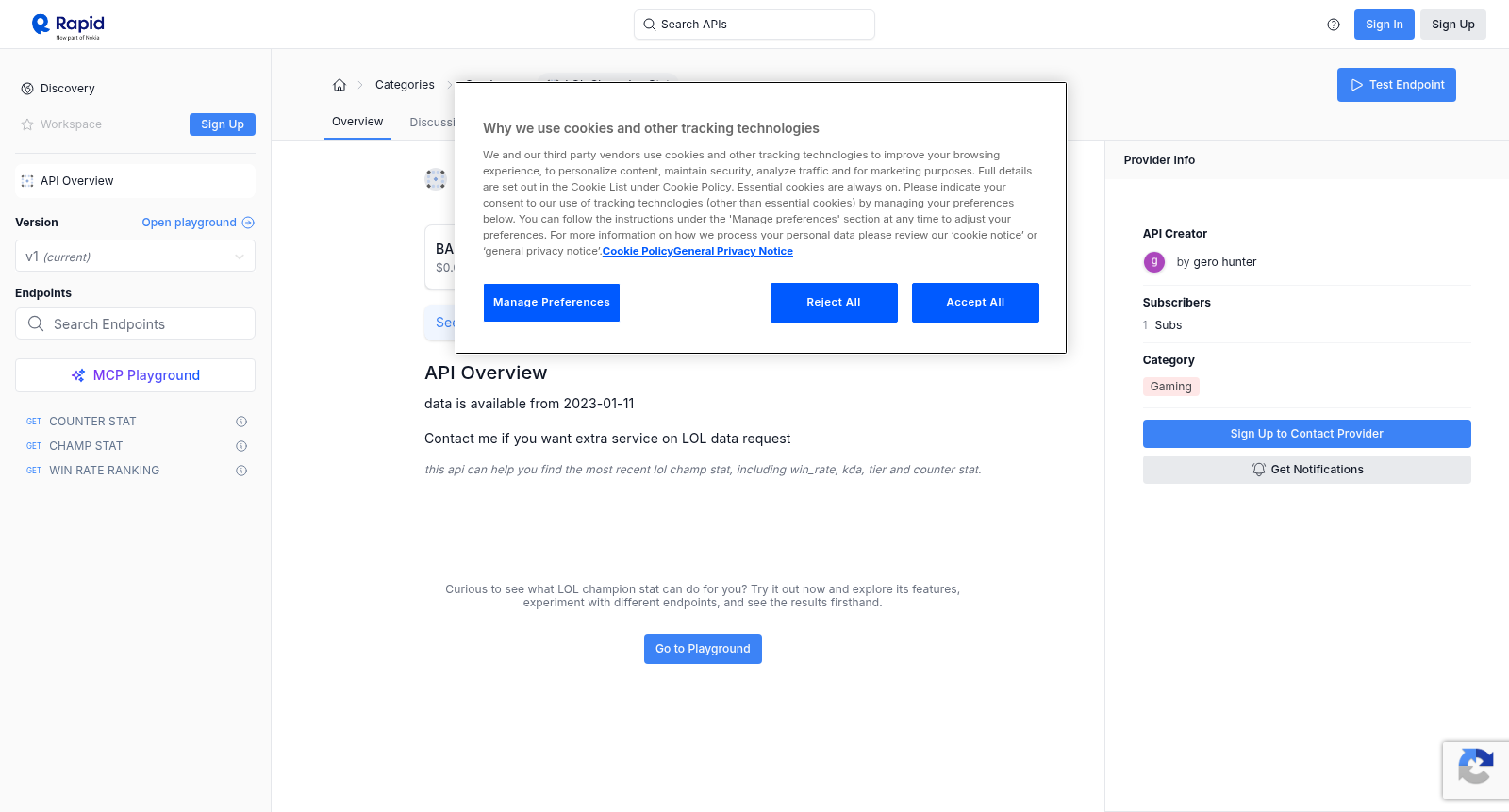Click the reCAPTCHA badge icon
1509x812 pixels.
click(1475, 767)
